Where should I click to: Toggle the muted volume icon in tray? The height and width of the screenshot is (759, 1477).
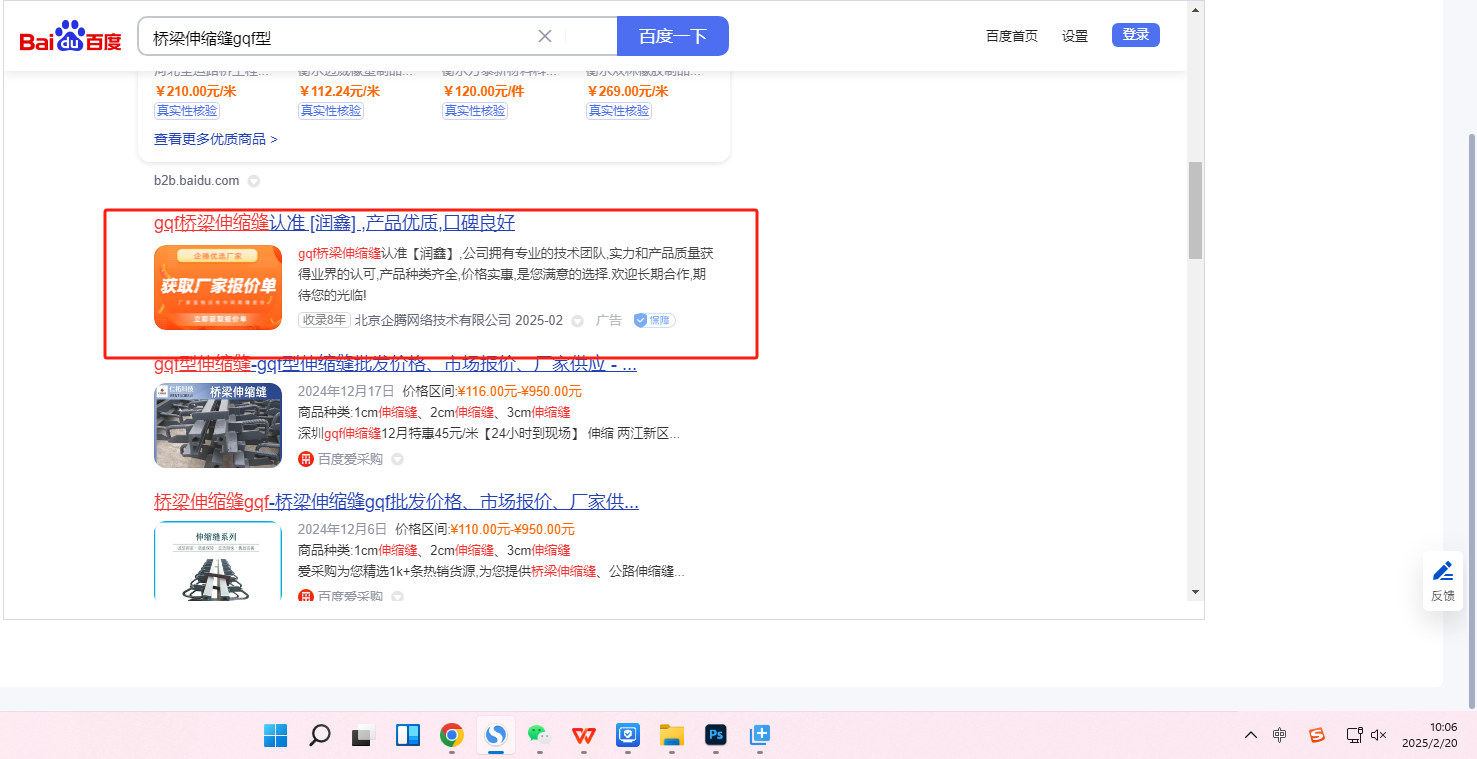pyautogui.click(x=1379, y=735)
